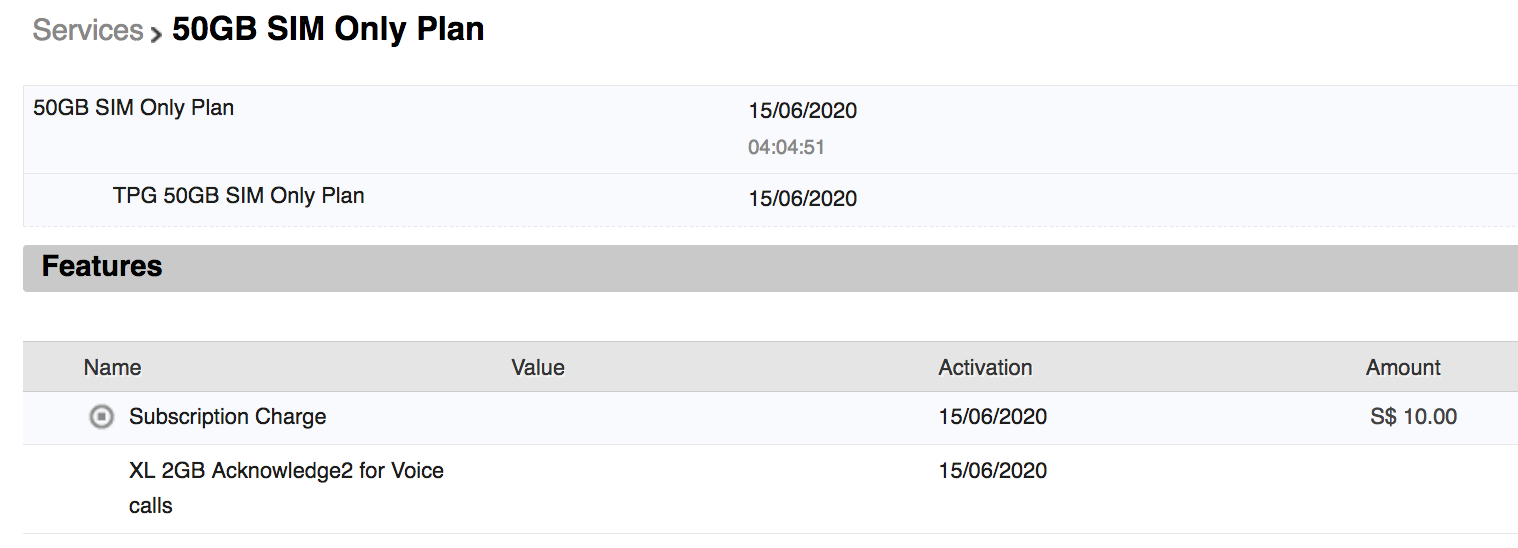The image size is (1518, 548).
Task: Toggle the circular icon beside Subscription Charge
Action: coord(101,417)
